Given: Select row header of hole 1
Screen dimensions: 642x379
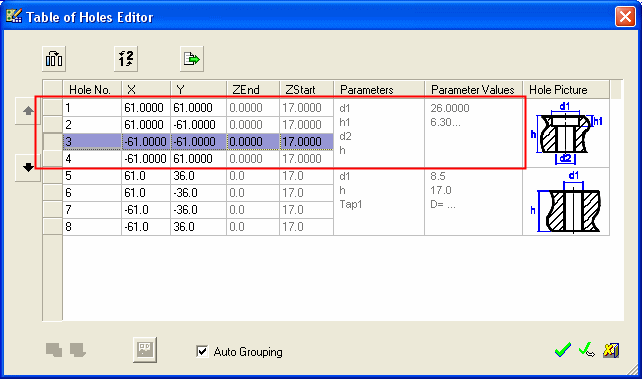Looking at the screenshot, I should tap(52, 108).
